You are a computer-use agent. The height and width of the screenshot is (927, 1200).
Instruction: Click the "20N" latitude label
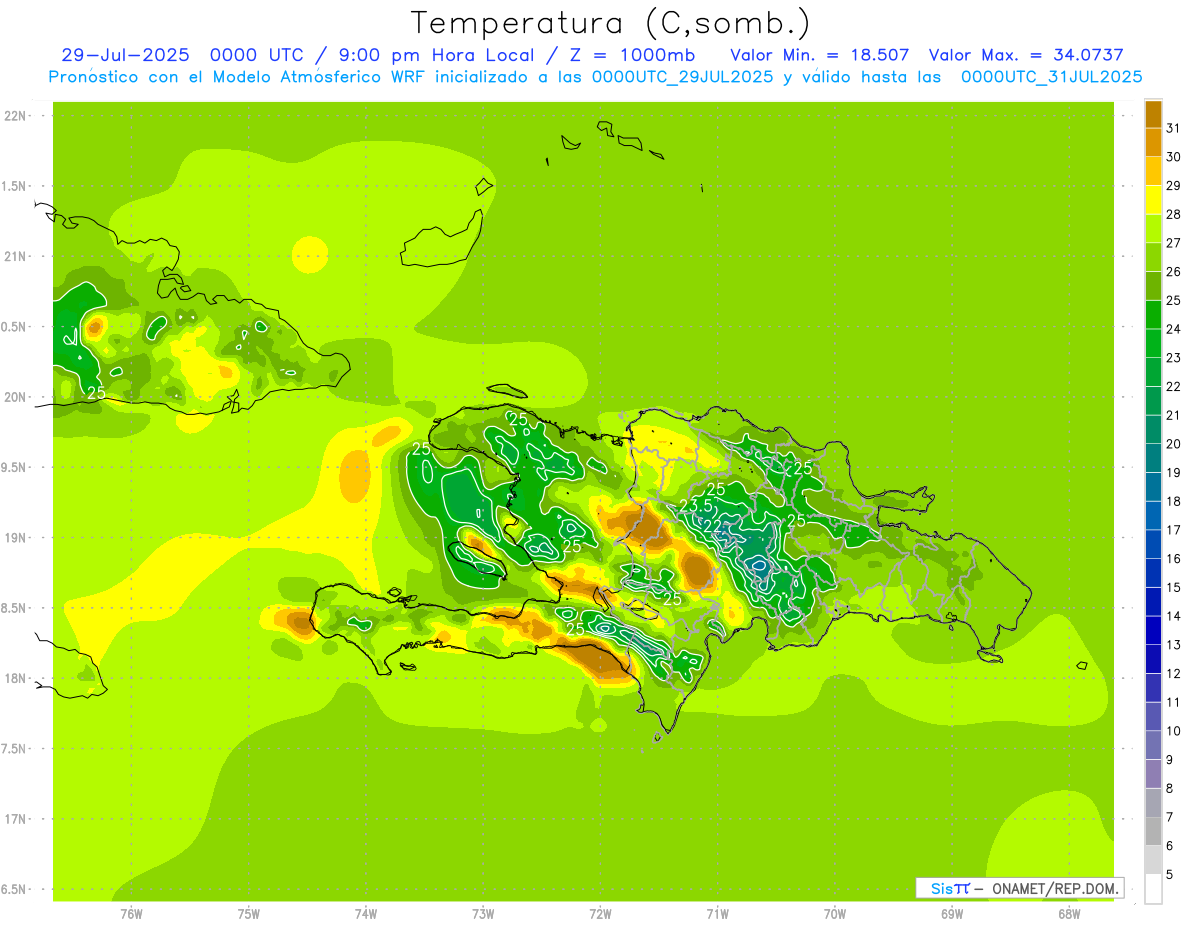(16, 397)
